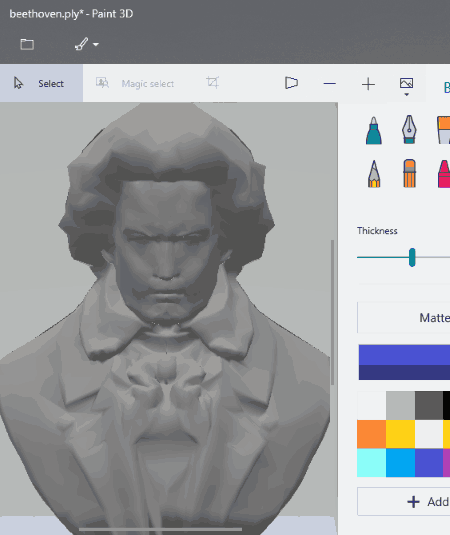Select the Crop tool icon

click(212, 83)
